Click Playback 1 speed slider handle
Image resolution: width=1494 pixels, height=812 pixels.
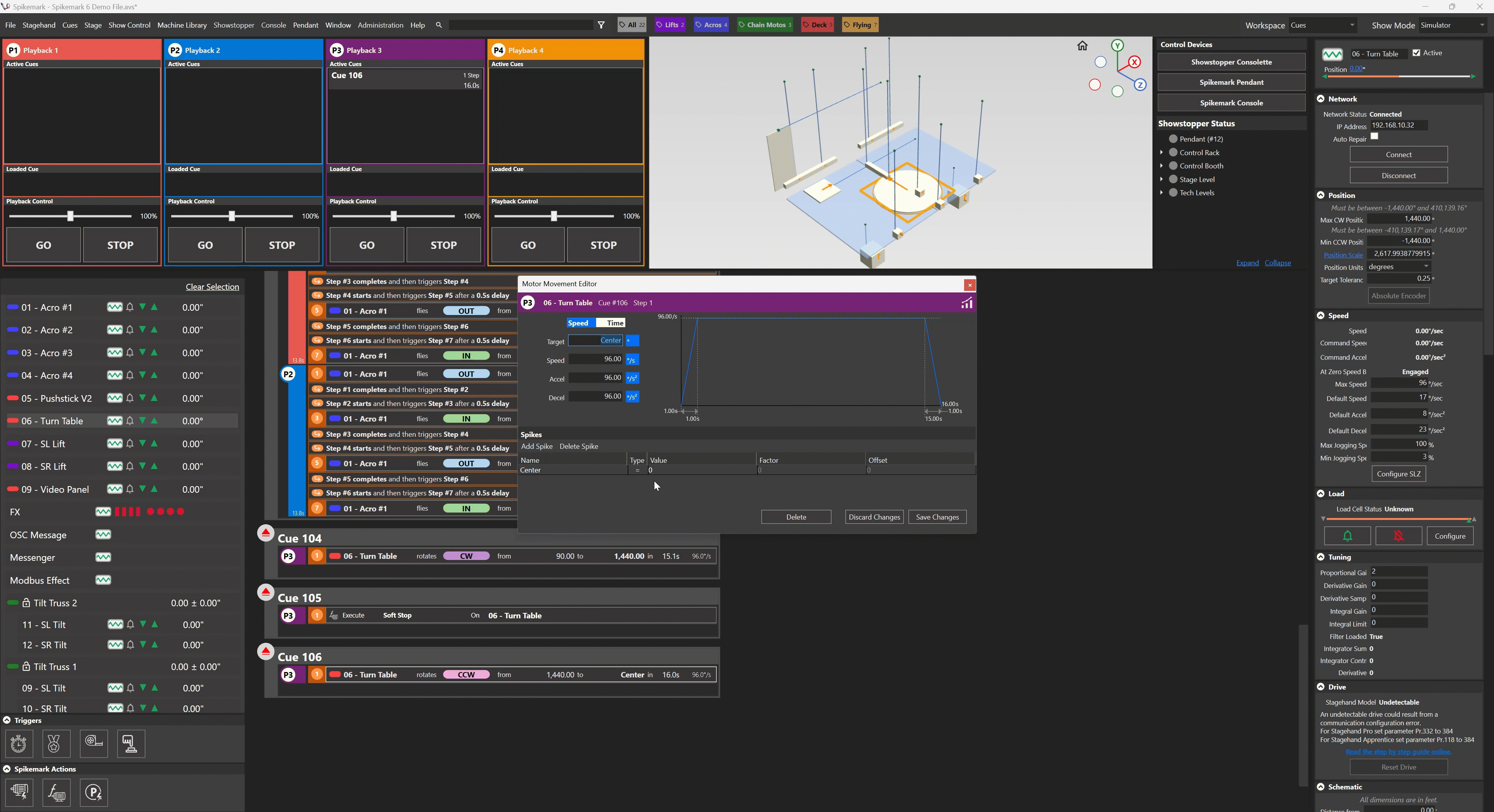[70, 216]
